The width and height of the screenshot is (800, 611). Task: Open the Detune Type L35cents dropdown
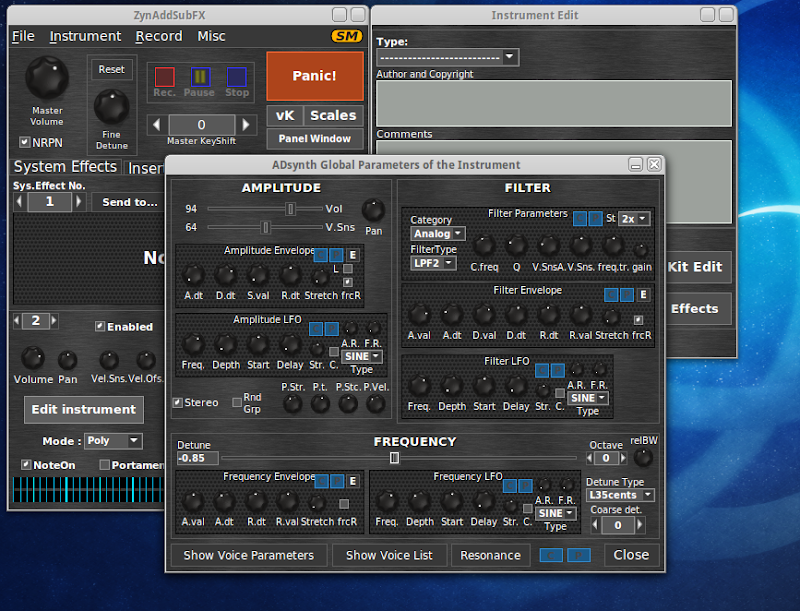coord(620,495)
